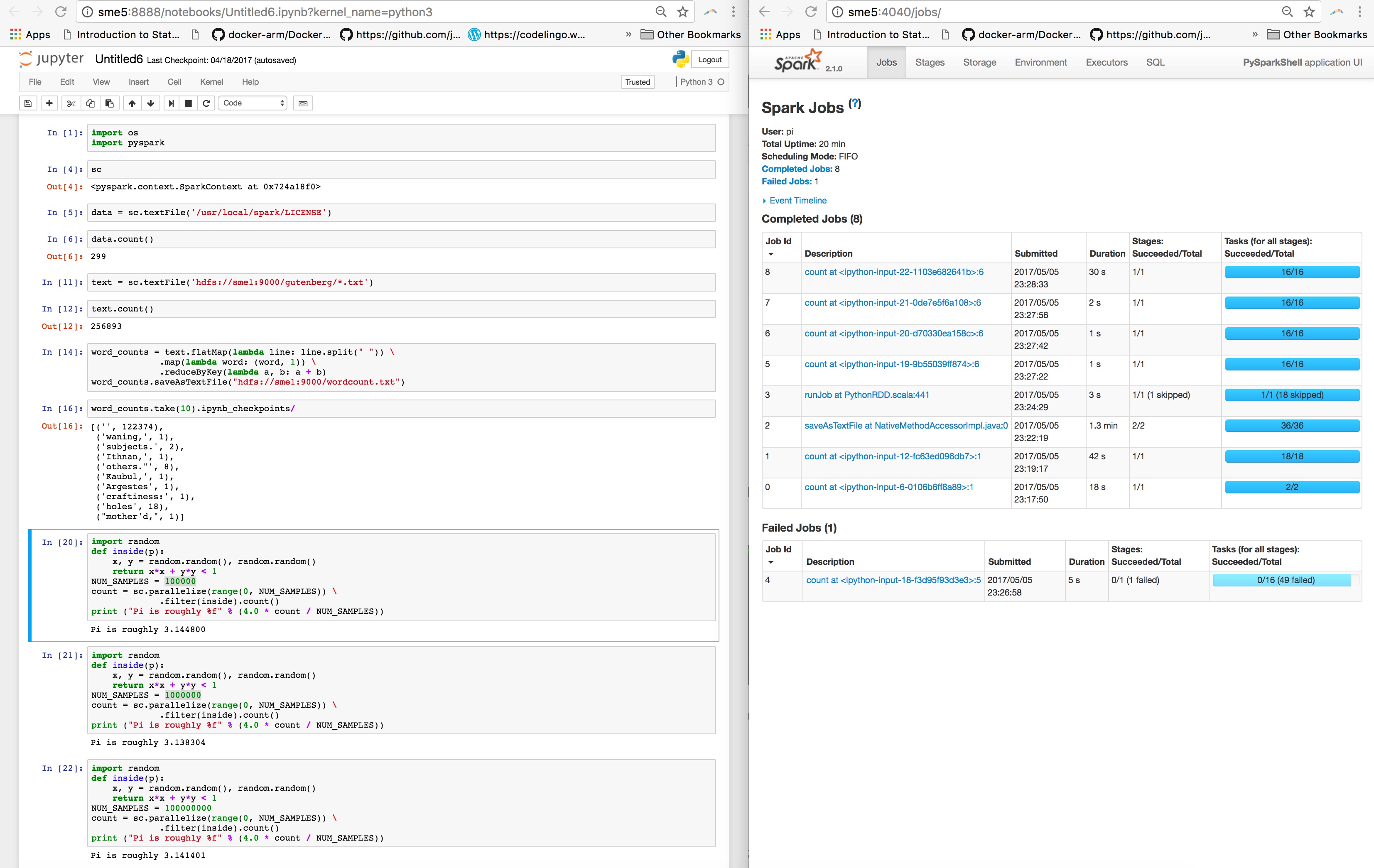Image resolution: width=1374 pixels, height=868 pixels.
Task: Click the Spark logo in the application header
Action: 798,61
